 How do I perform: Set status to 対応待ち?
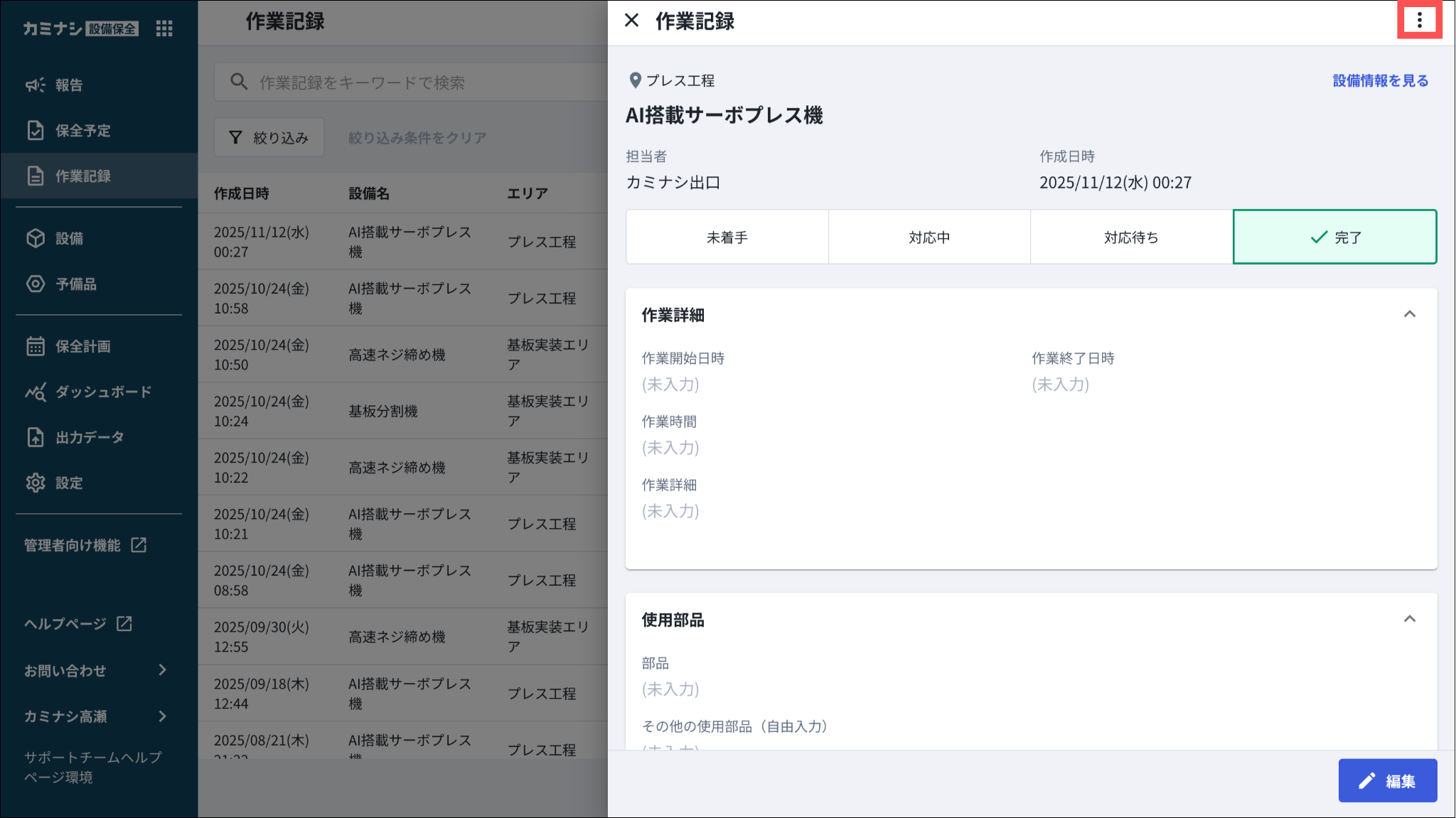tap(1130, 237)
